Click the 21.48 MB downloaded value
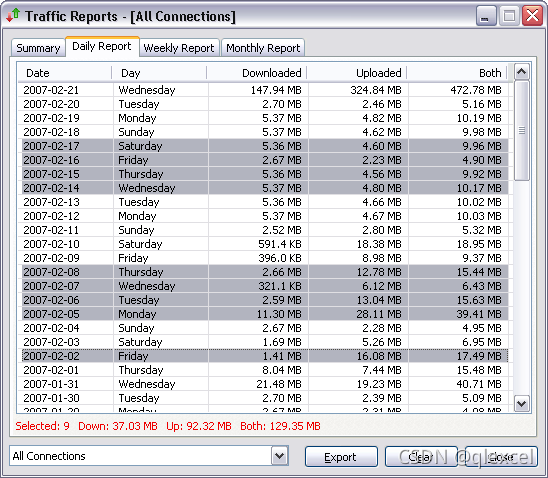Viewport: 548px width, 478px height. point(279,384)
